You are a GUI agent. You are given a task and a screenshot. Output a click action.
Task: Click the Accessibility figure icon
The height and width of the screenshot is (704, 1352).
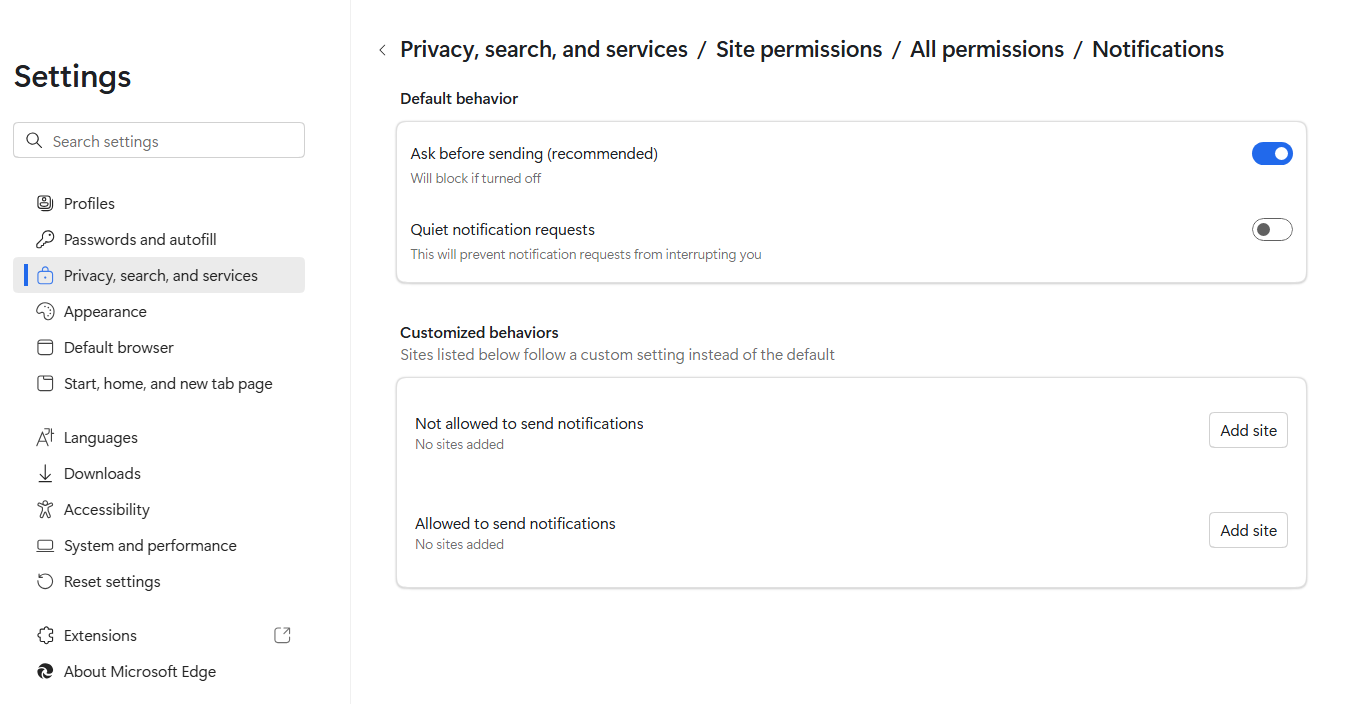45,510
